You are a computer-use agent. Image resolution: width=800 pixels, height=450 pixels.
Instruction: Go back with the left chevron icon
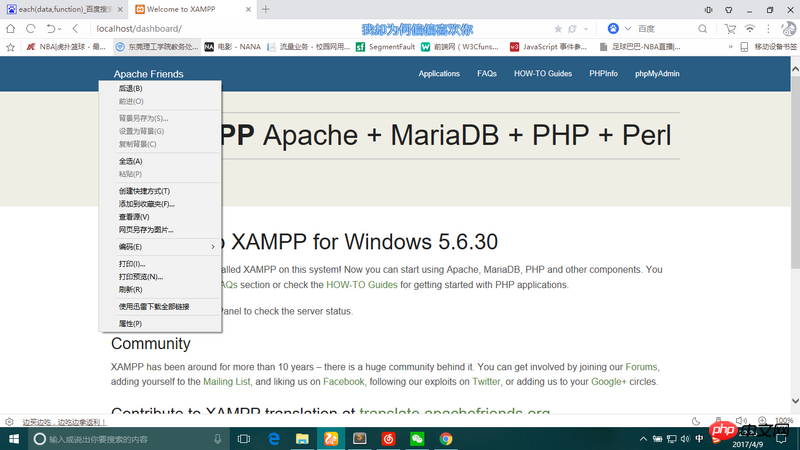click(76, 29)
